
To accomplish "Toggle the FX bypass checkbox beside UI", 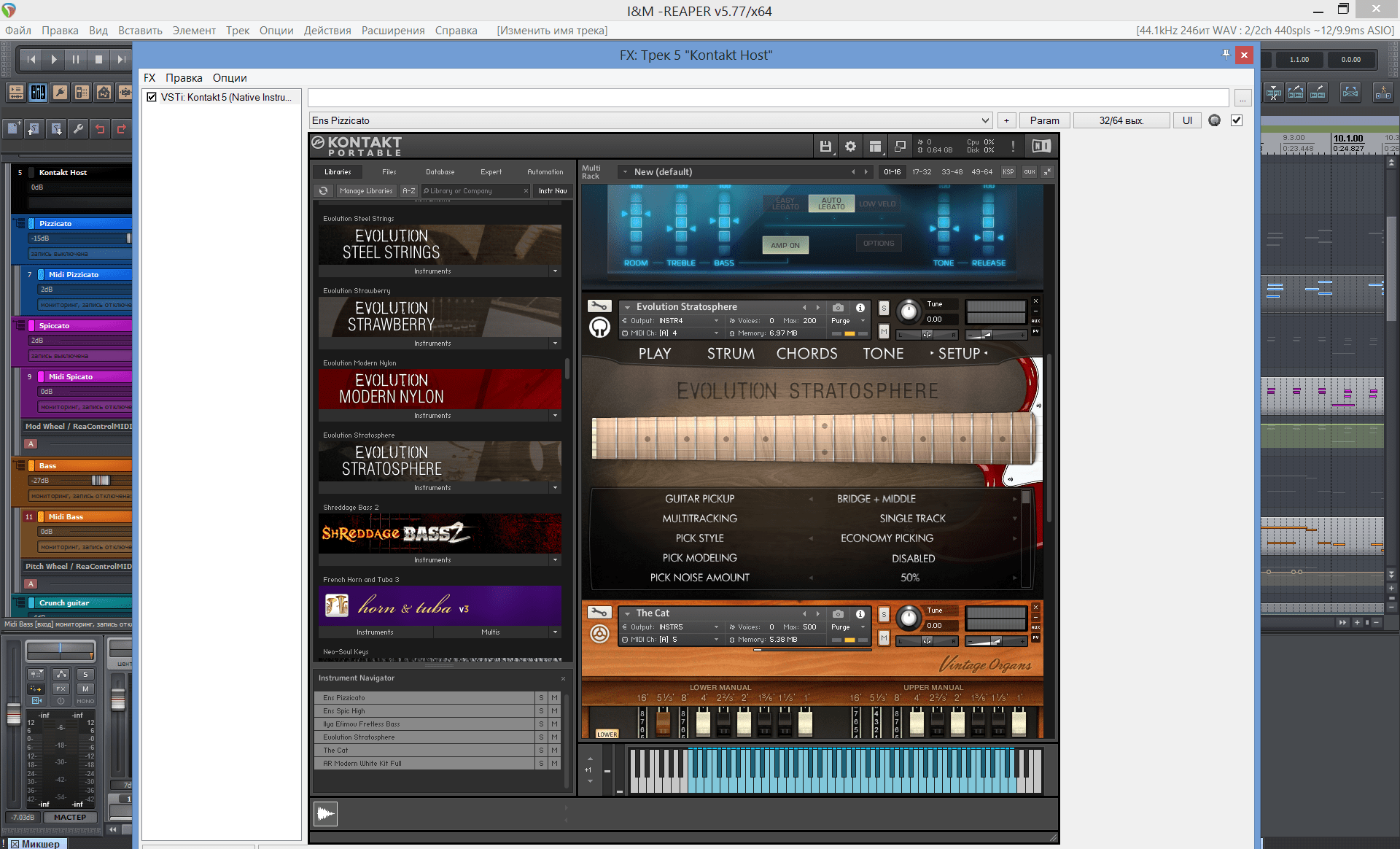I will [1237, 120].
